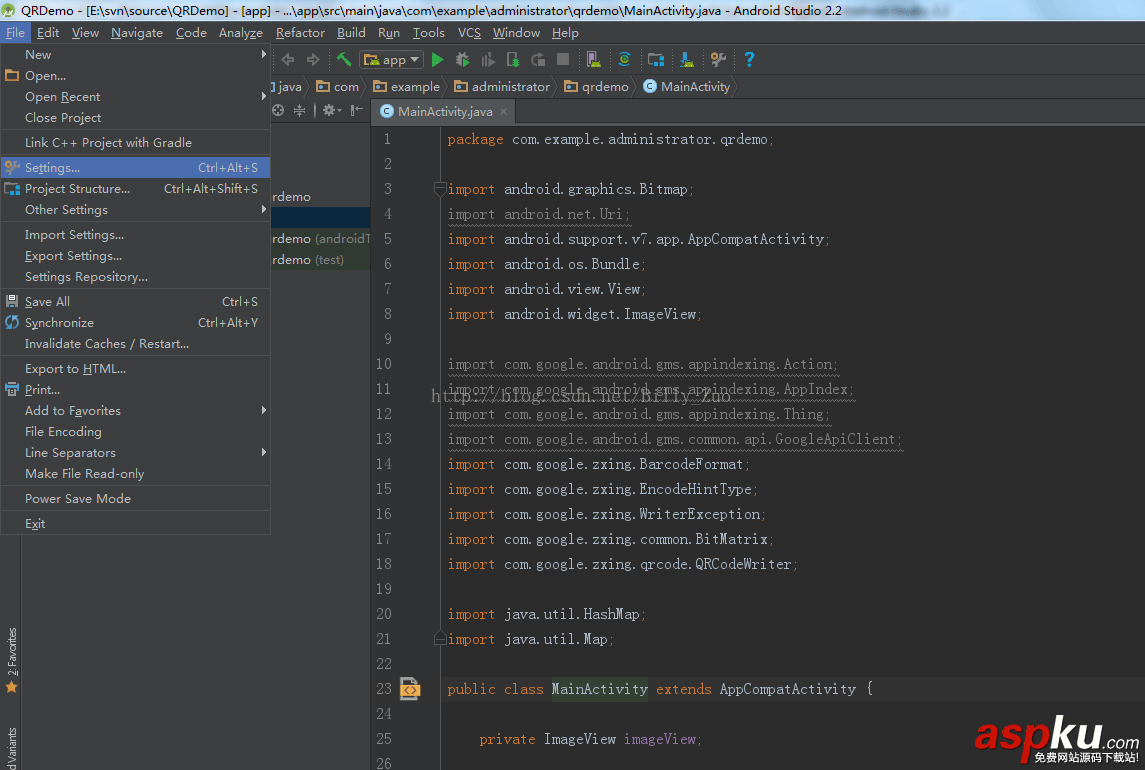Open the Refactor menu
The height and width of the screenshot is (770, 1145).
point(300,33)
